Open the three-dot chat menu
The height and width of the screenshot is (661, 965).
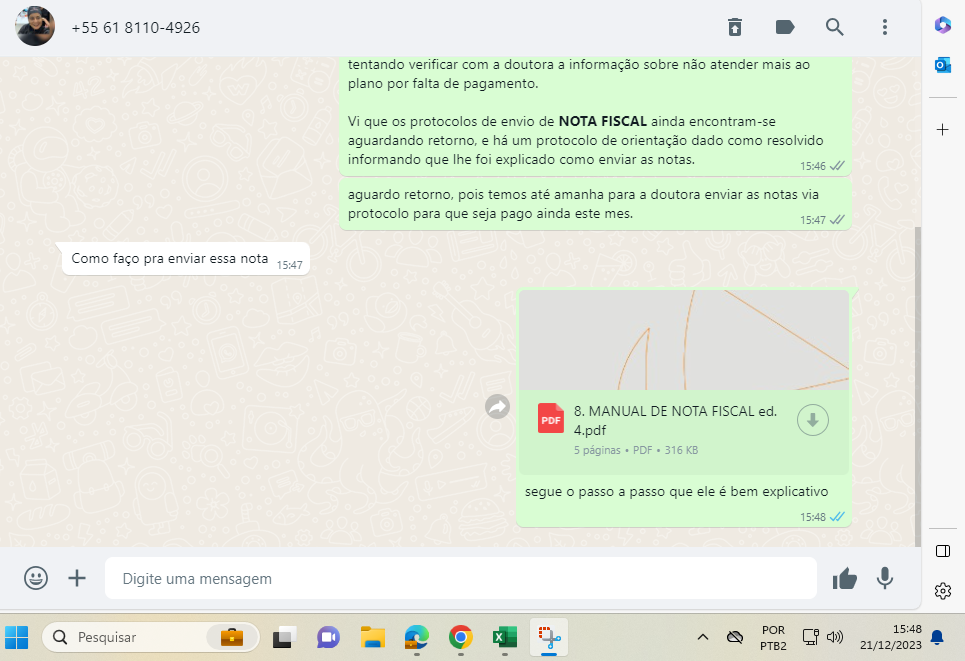point(884,27)
